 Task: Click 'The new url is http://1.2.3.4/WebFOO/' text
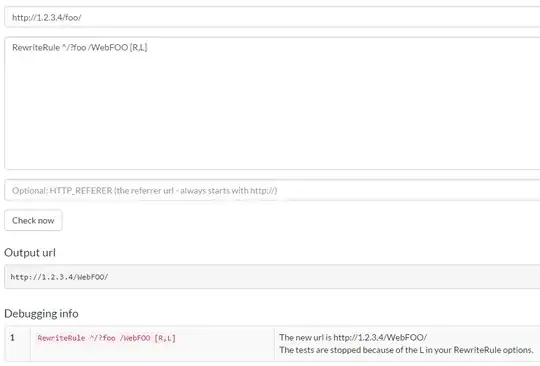tap(353, 337)
